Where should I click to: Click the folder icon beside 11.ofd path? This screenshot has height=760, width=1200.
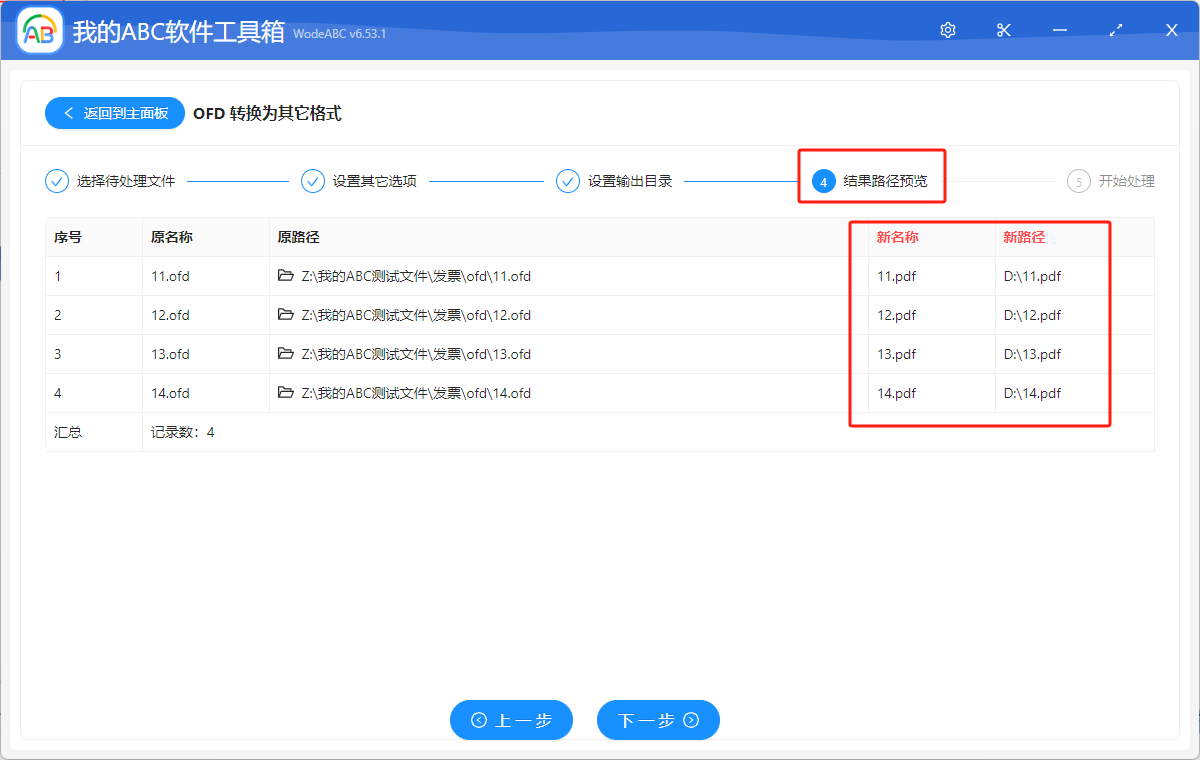286,276
